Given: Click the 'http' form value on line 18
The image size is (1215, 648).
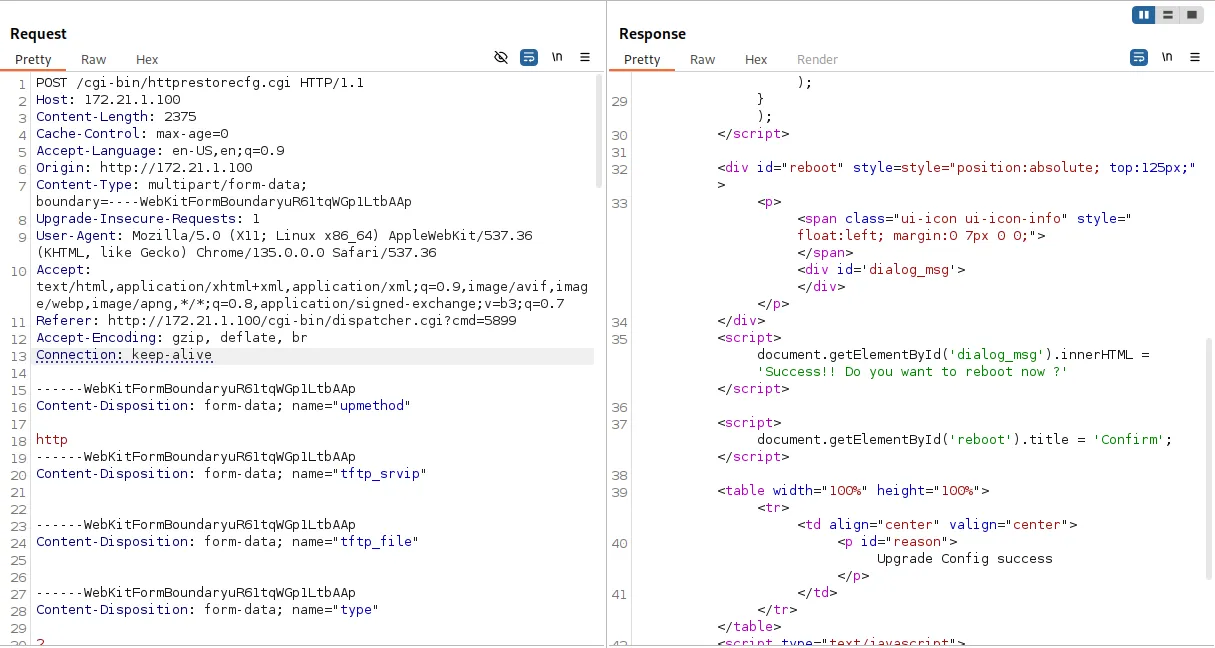Looking at the screenshot, I should (52, 440).
